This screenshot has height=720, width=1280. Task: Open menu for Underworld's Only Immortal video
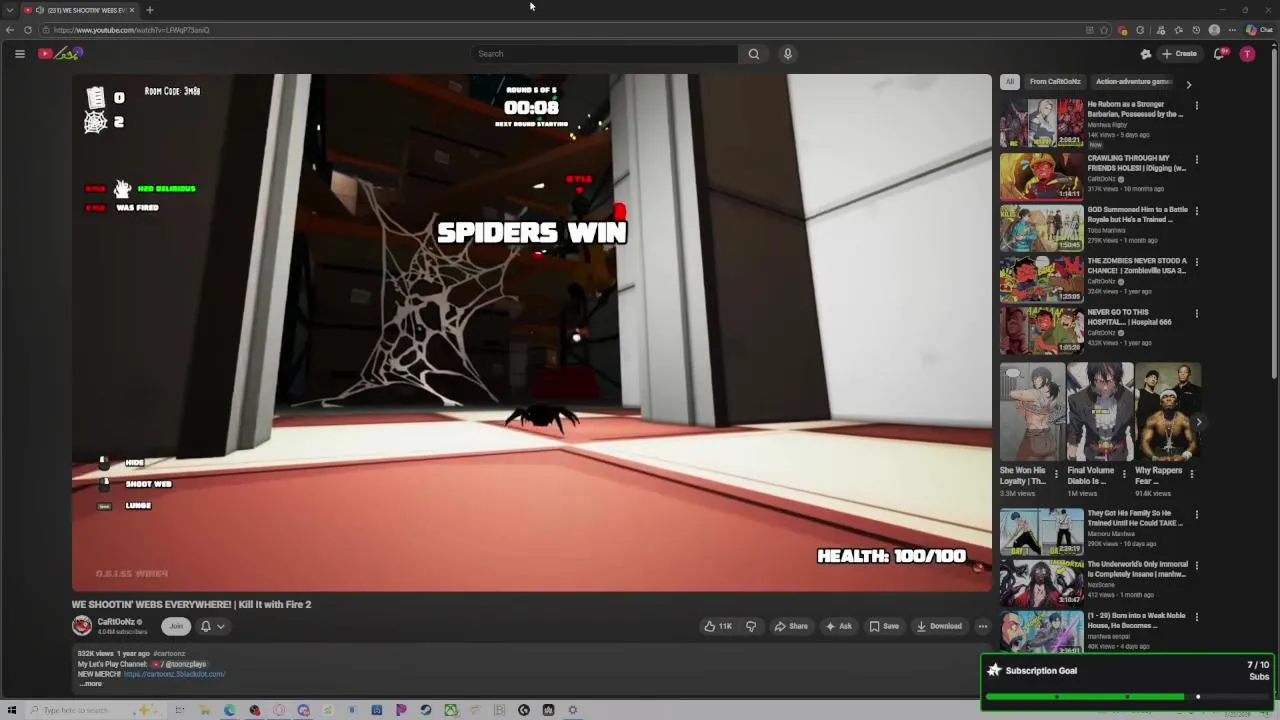[x=1196, y=567]
